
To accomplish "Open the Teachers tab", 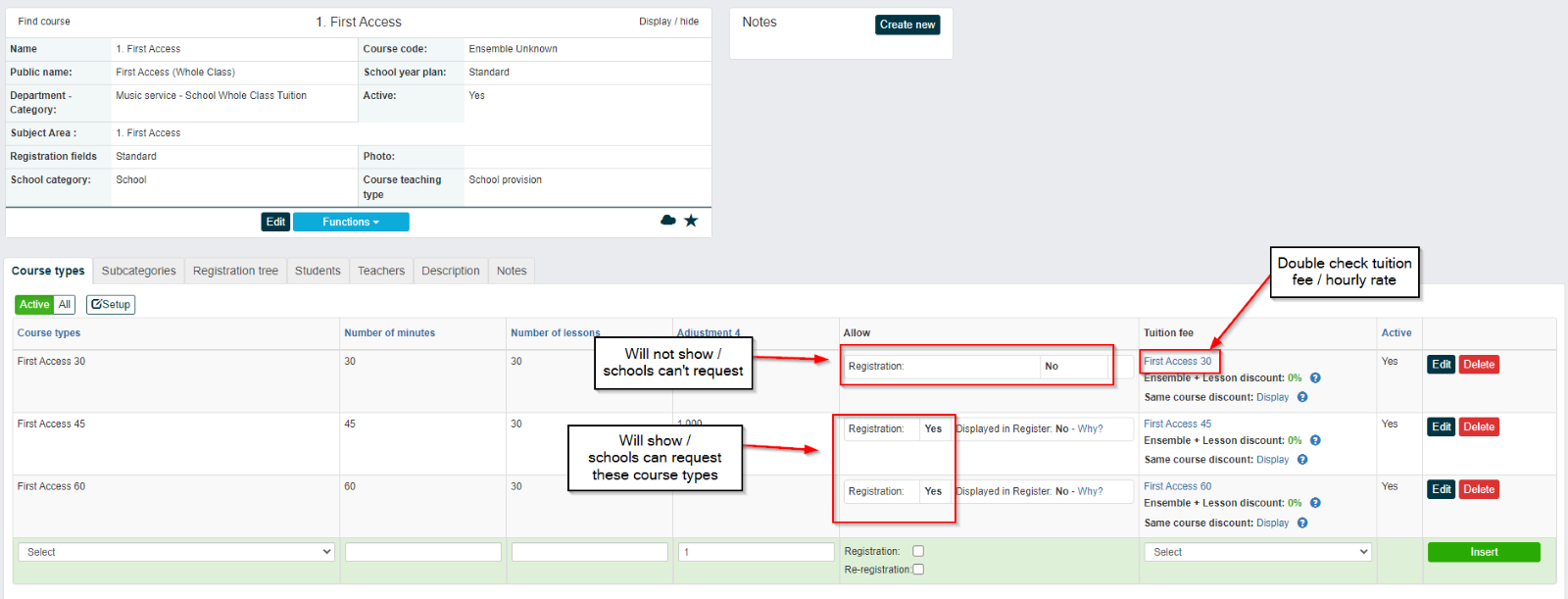I will (381, 271).
